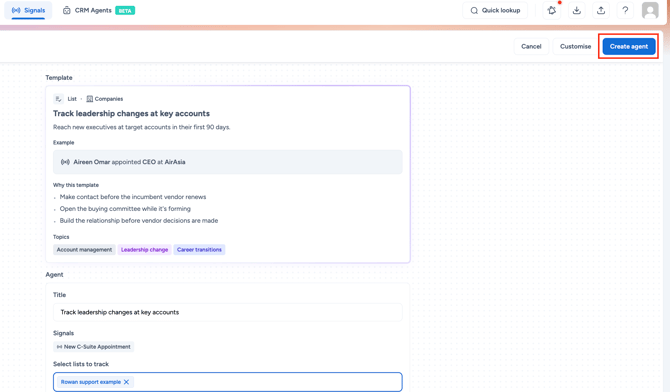Viewport: 670px width, 392px height.
Task: Click the Customise button
Action: [x=576, y=46]
